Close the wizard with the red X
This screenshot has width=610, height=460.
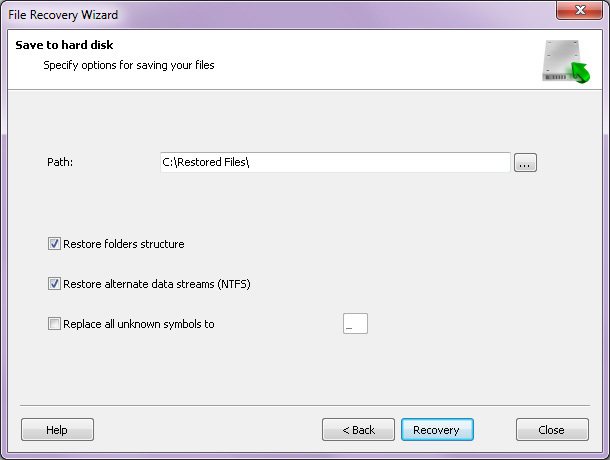pyautogui.click(x=579, y=10)
